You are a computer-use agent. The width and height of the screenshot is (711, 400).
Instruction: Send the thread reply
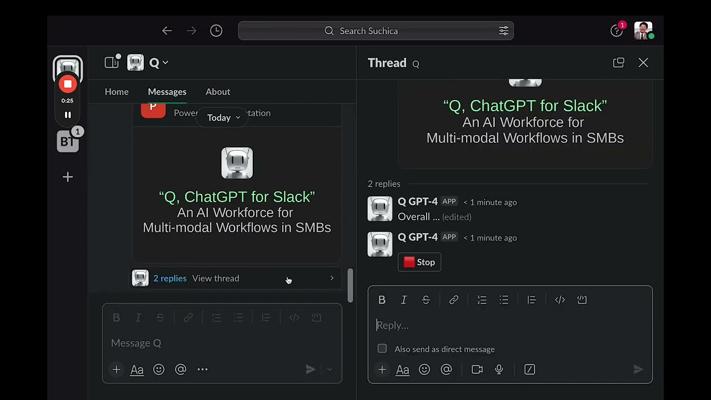(638, 370)
